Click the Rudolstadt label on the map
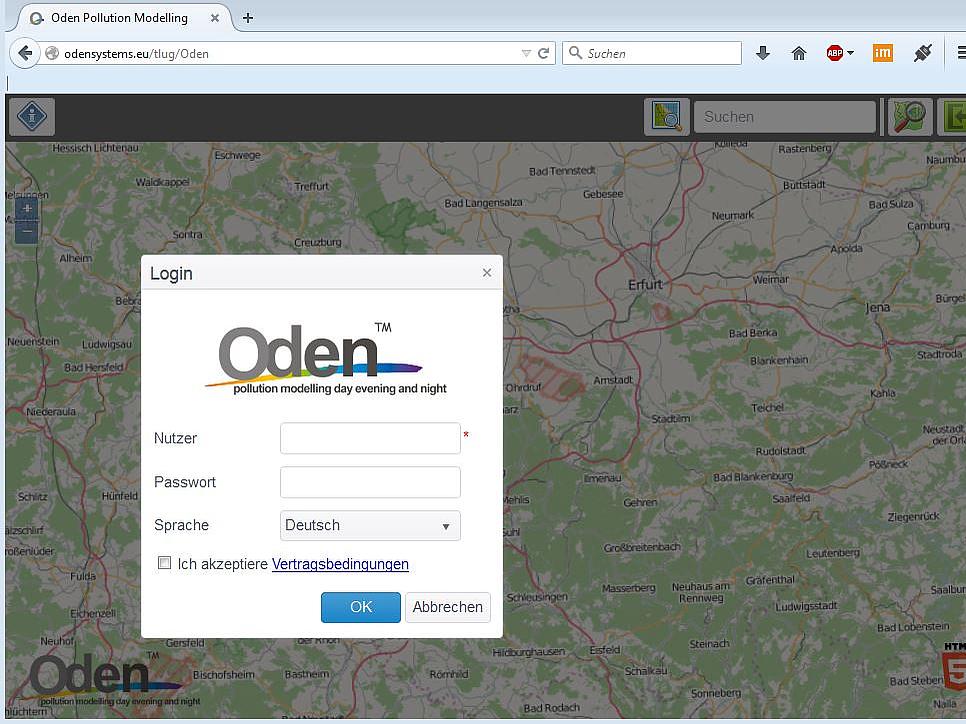Image resolution: width=966 pixels, height=724 pixels. click(781, 451)
